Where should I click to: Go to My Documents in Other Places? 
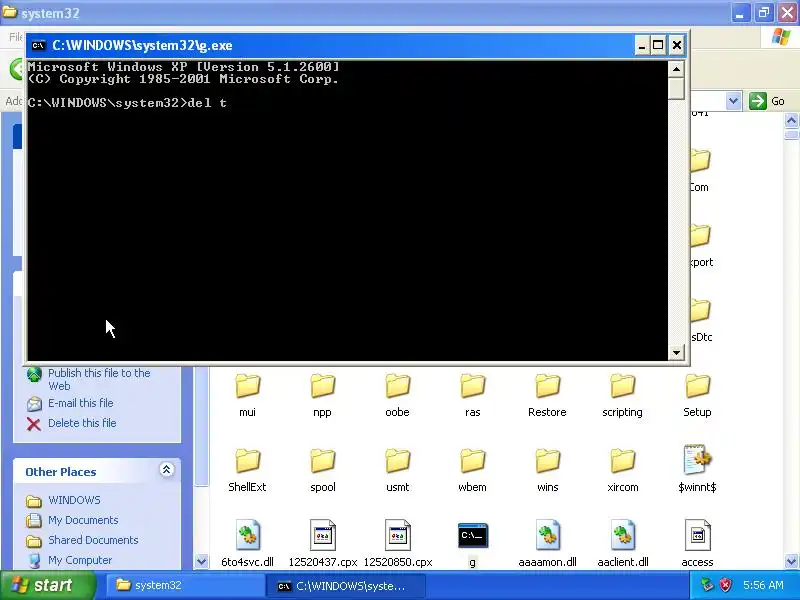83,520
